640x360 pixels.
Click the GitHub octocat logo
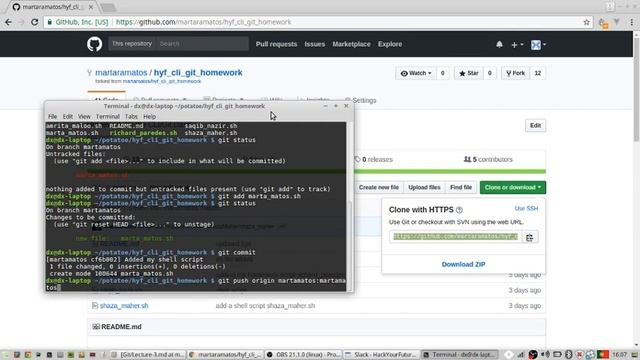(x=94, y=44)
